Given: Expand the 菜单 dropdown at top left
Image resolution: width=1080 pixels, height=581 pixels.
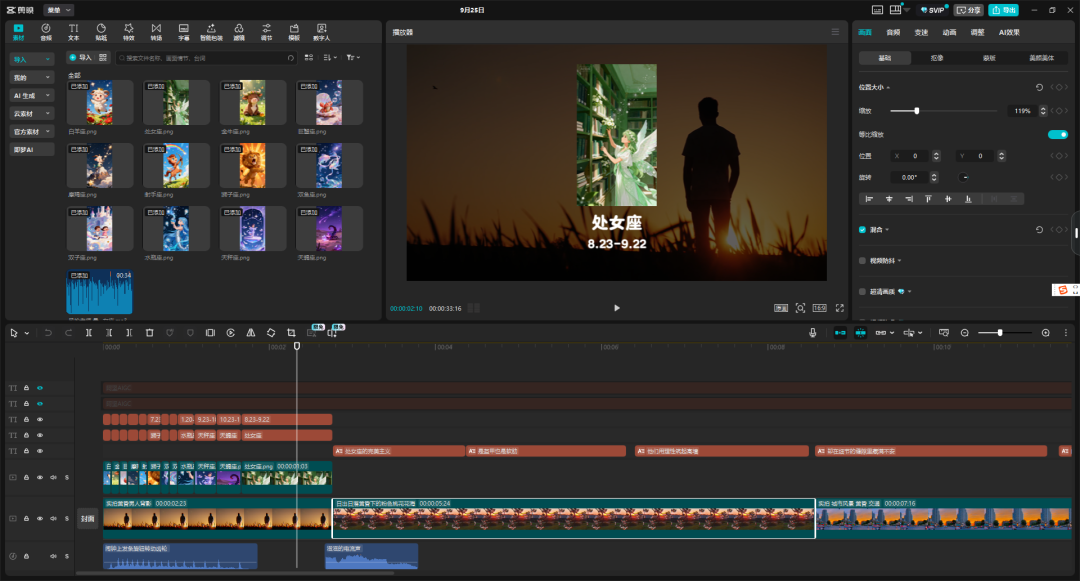Looking at the screenshot, I should click(x=58, y=9).
